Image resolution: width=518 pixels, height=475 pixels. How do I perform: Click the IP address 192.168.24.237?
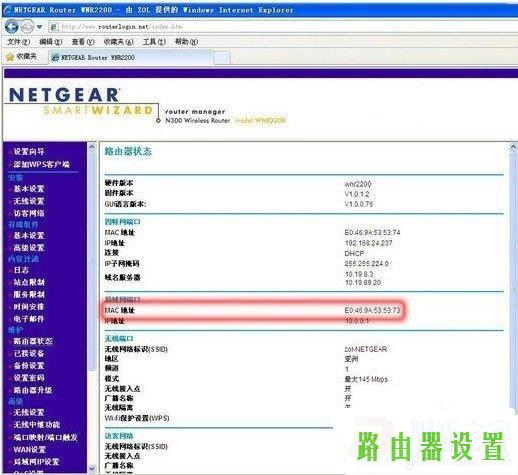[x=368, y=243]
